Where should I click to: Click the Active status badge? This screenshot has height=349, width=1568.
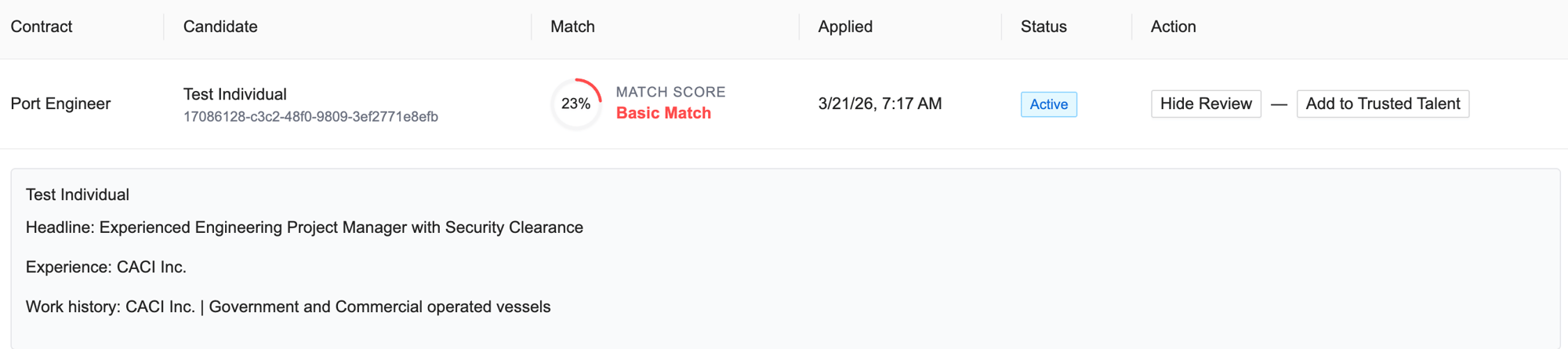pos(1048,104)
